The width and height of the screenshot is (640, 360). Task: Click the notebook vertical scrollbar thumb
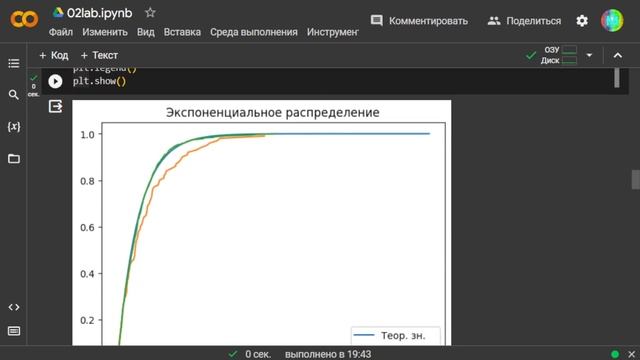(636, 180)
